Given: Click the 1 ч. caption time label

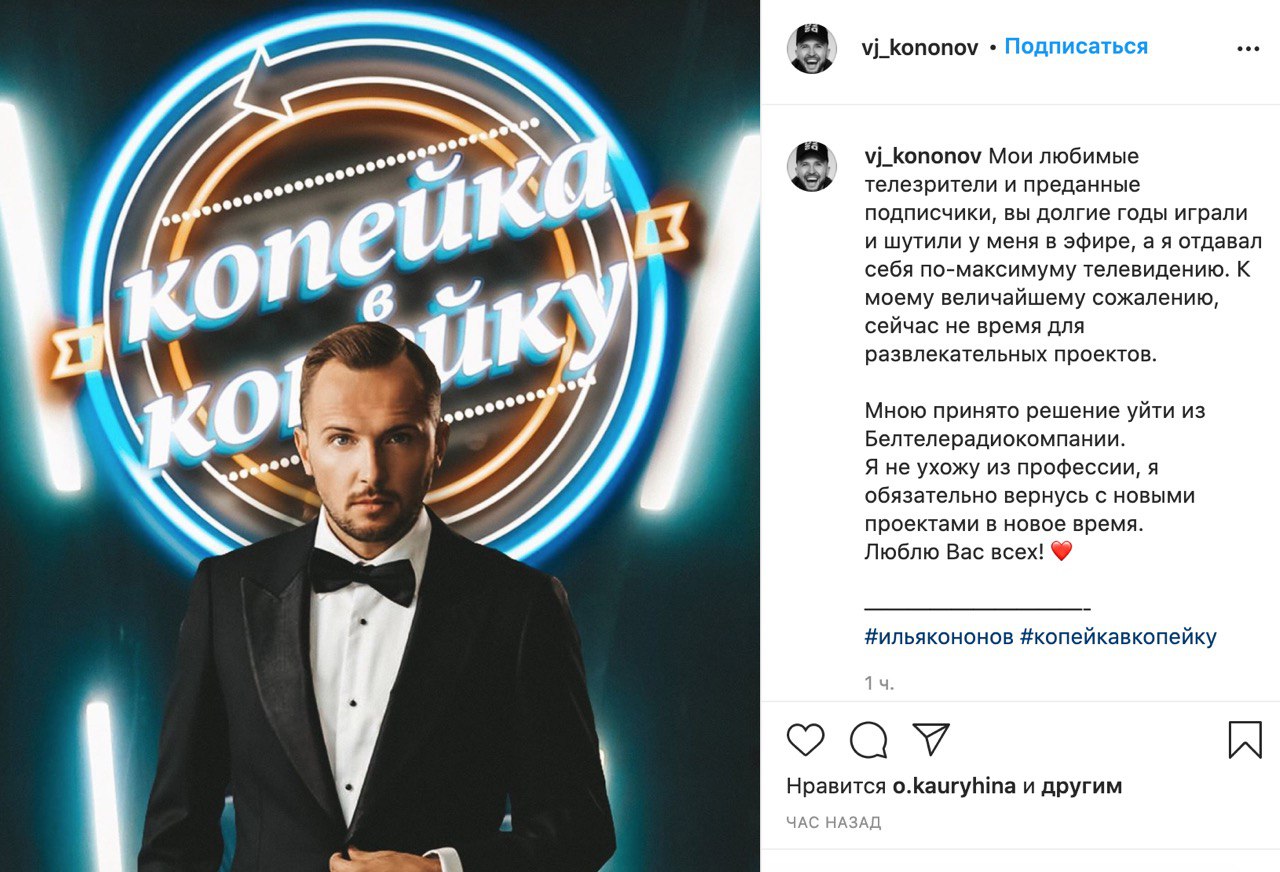Looking at the screenshot, I should 879,684.
